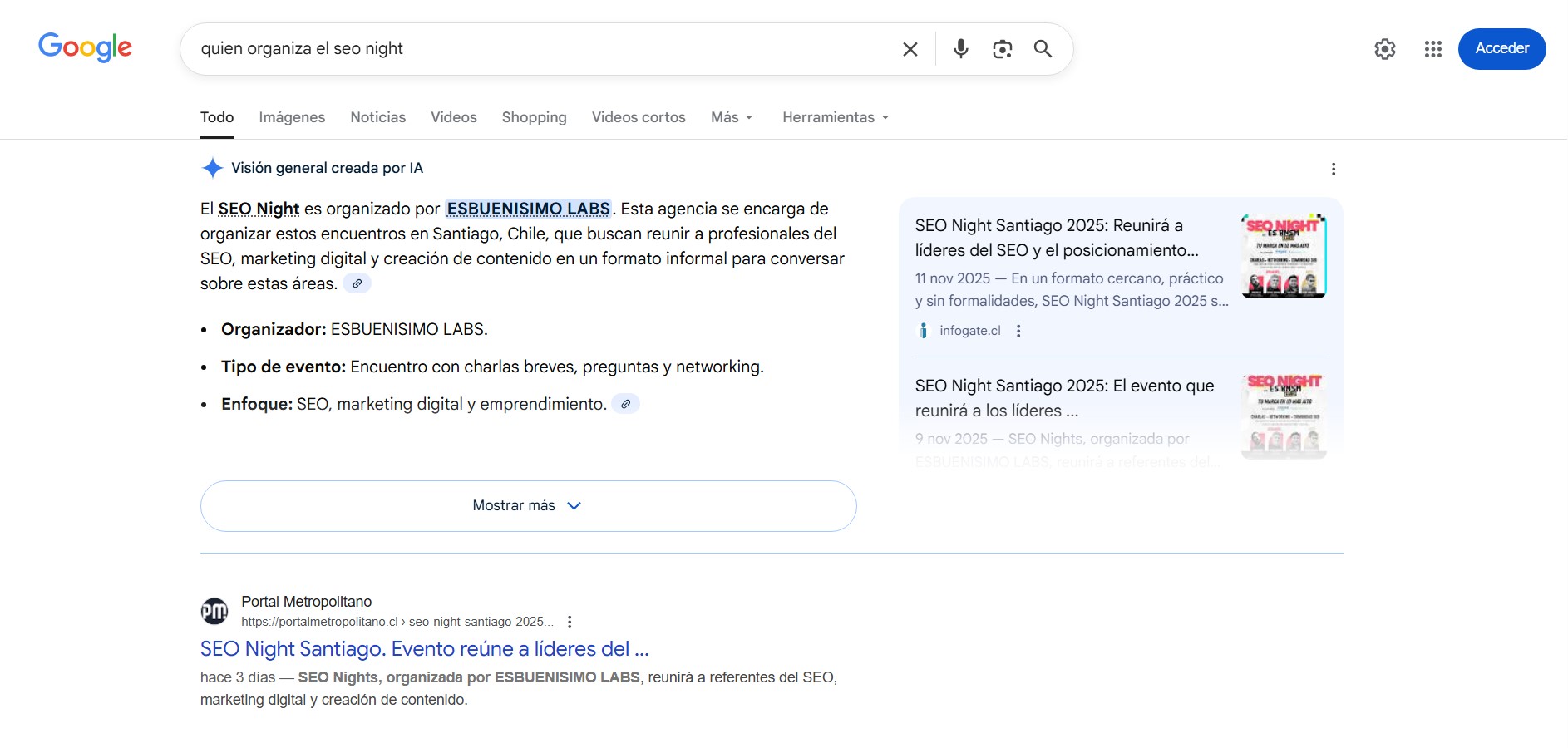
Task: Click the highlighted ESBUENISIMO LABS link
Action: click(x=528, y=209)
